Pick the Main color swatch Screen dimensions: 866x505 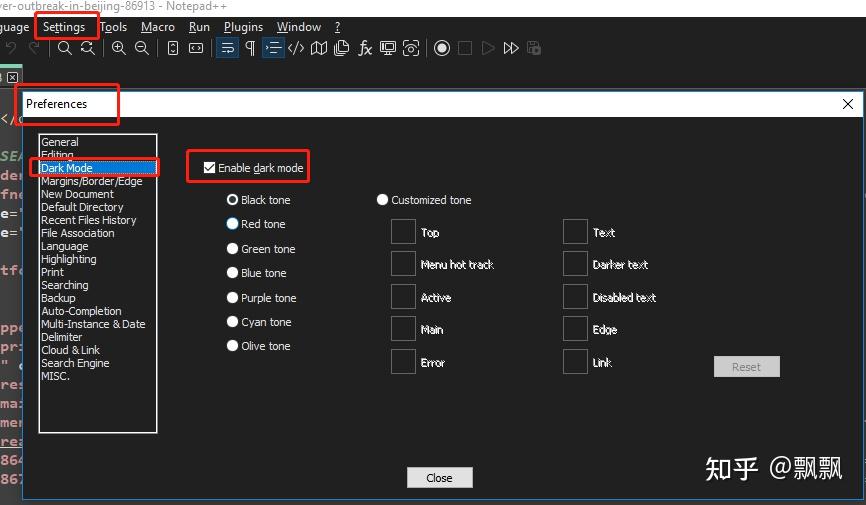[x=403, y=329]
